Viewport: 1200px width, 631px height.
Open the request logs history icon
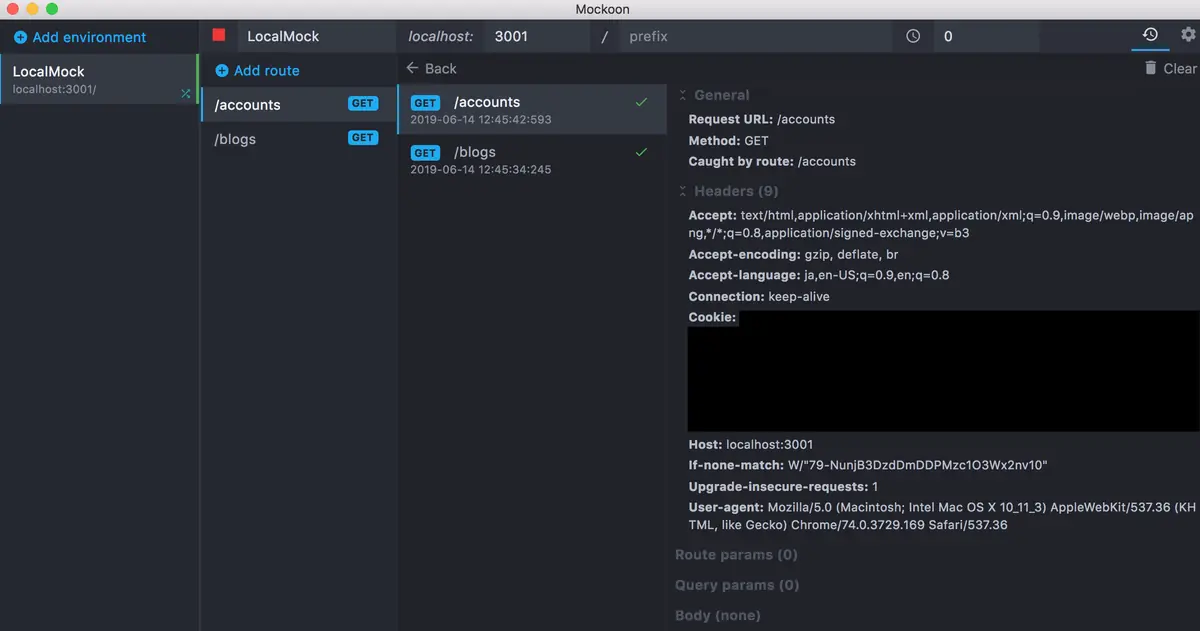click(1151, 35)
